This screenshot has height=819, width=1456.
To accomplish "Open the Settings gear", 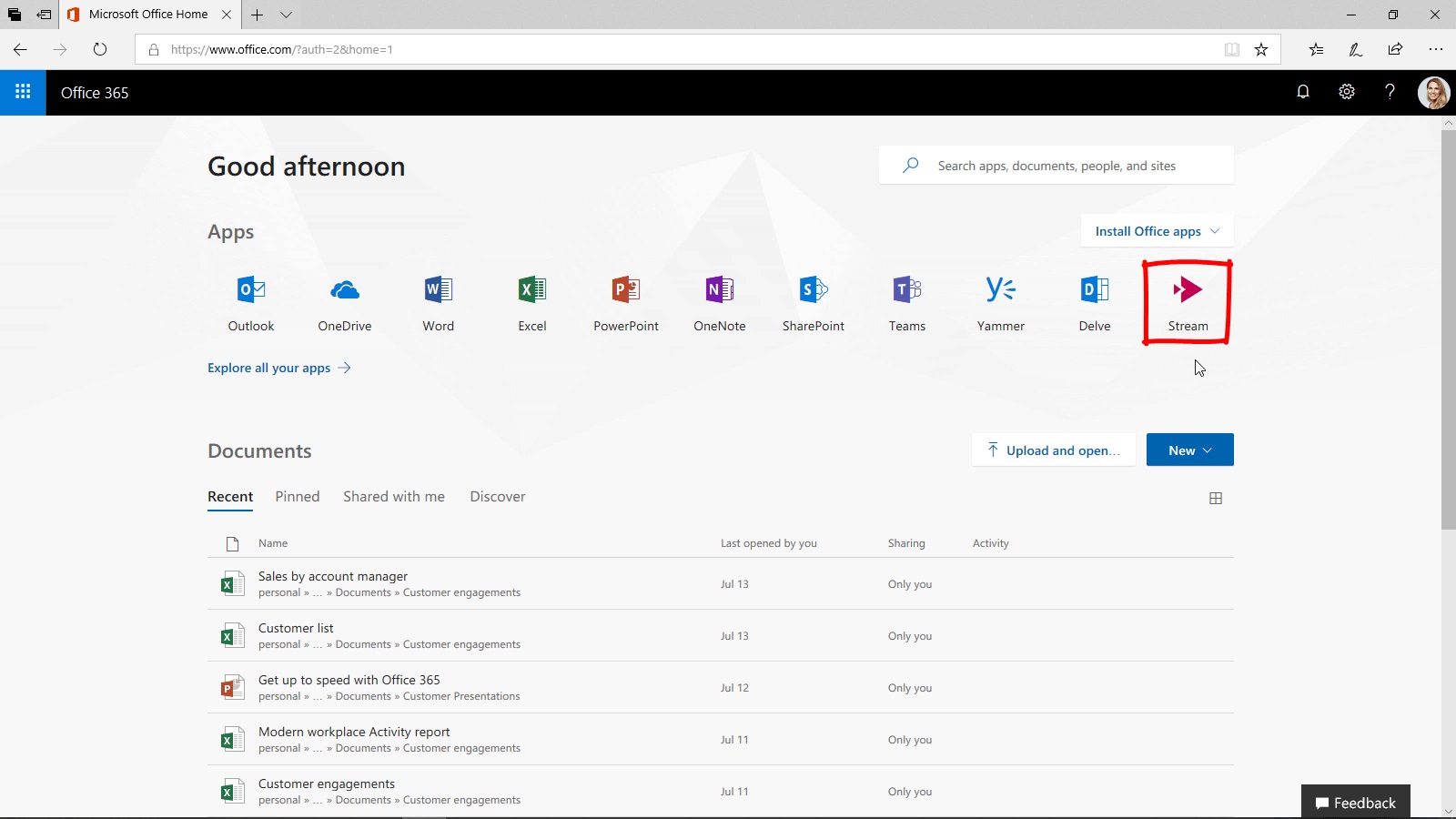I will pyautogui.click(x=1347, y=92).
